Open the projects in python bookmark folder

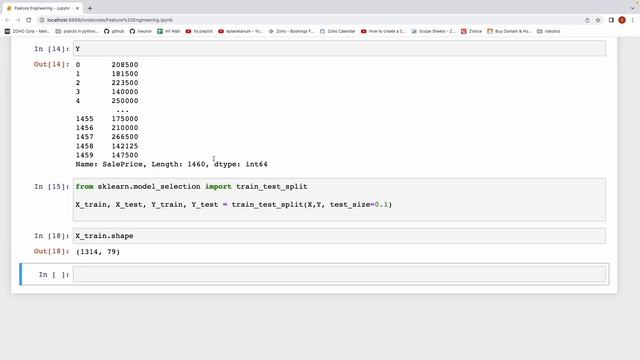[x=77, y=31]
